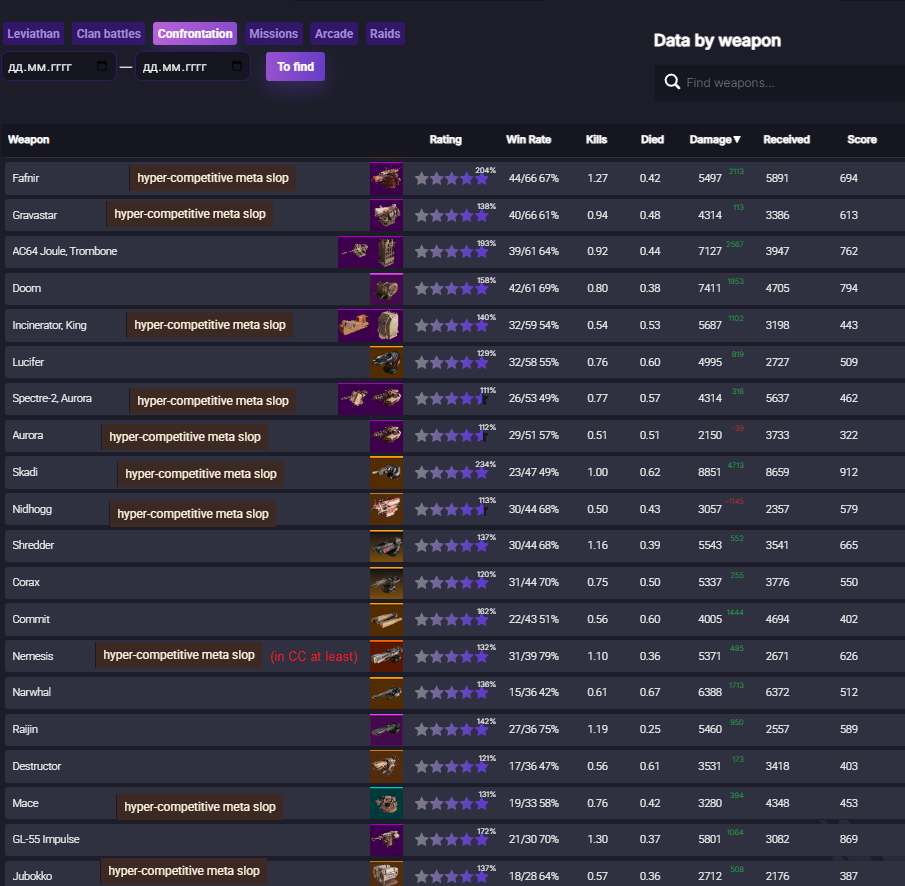This screenshot has width=905, height=886.
Task: Click the search magnifier icon
Action: tap(672, 82)
